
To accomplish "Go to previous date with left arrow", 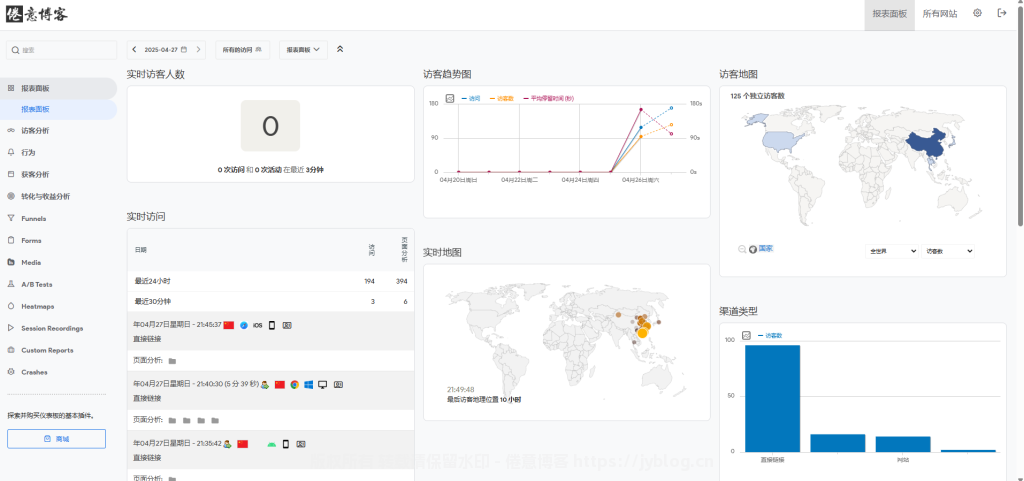I will (x=134, y=49).
